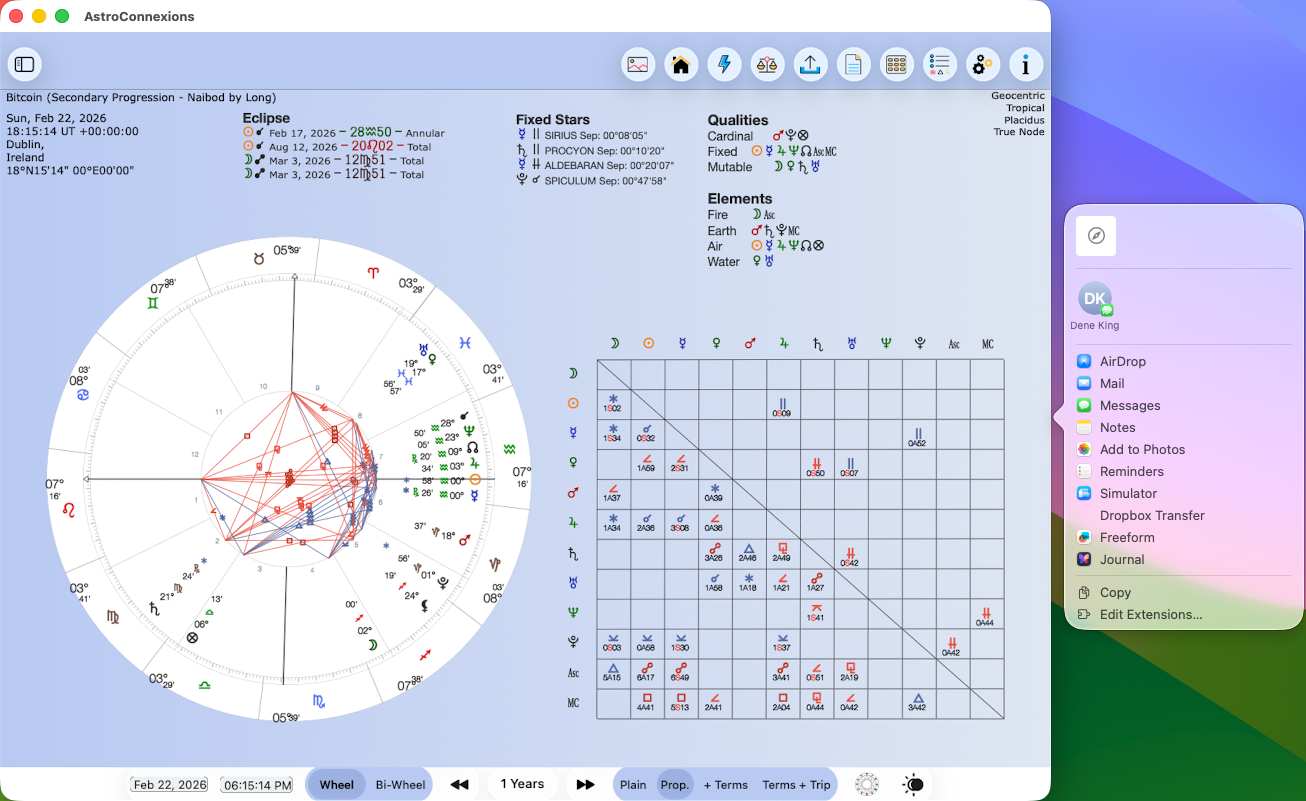
Task: Open the Feb 22, 2026 date picker
Action: tap(170, 785)
